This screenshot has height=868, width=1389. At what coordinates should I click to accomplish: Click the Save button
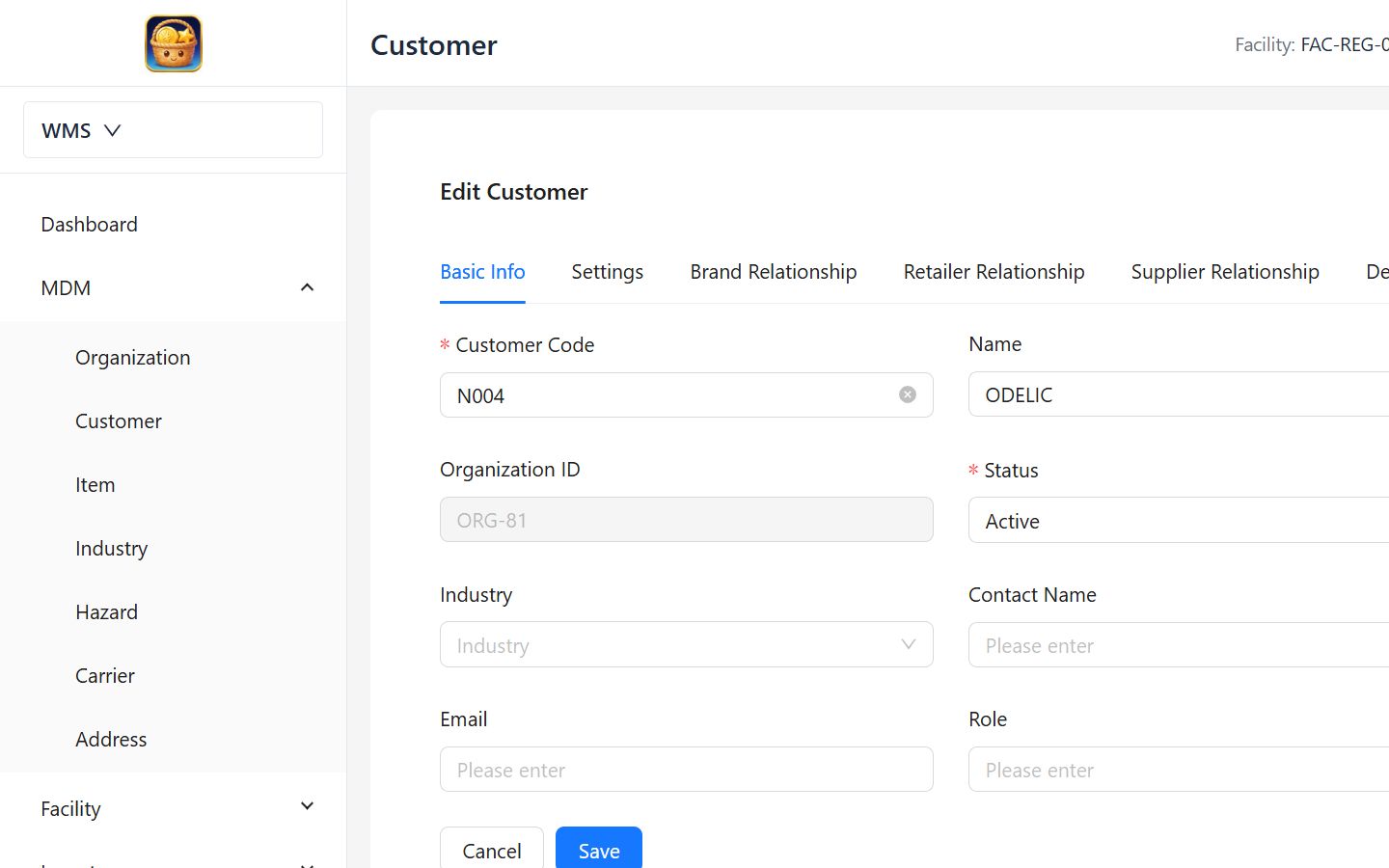point(599,849)
